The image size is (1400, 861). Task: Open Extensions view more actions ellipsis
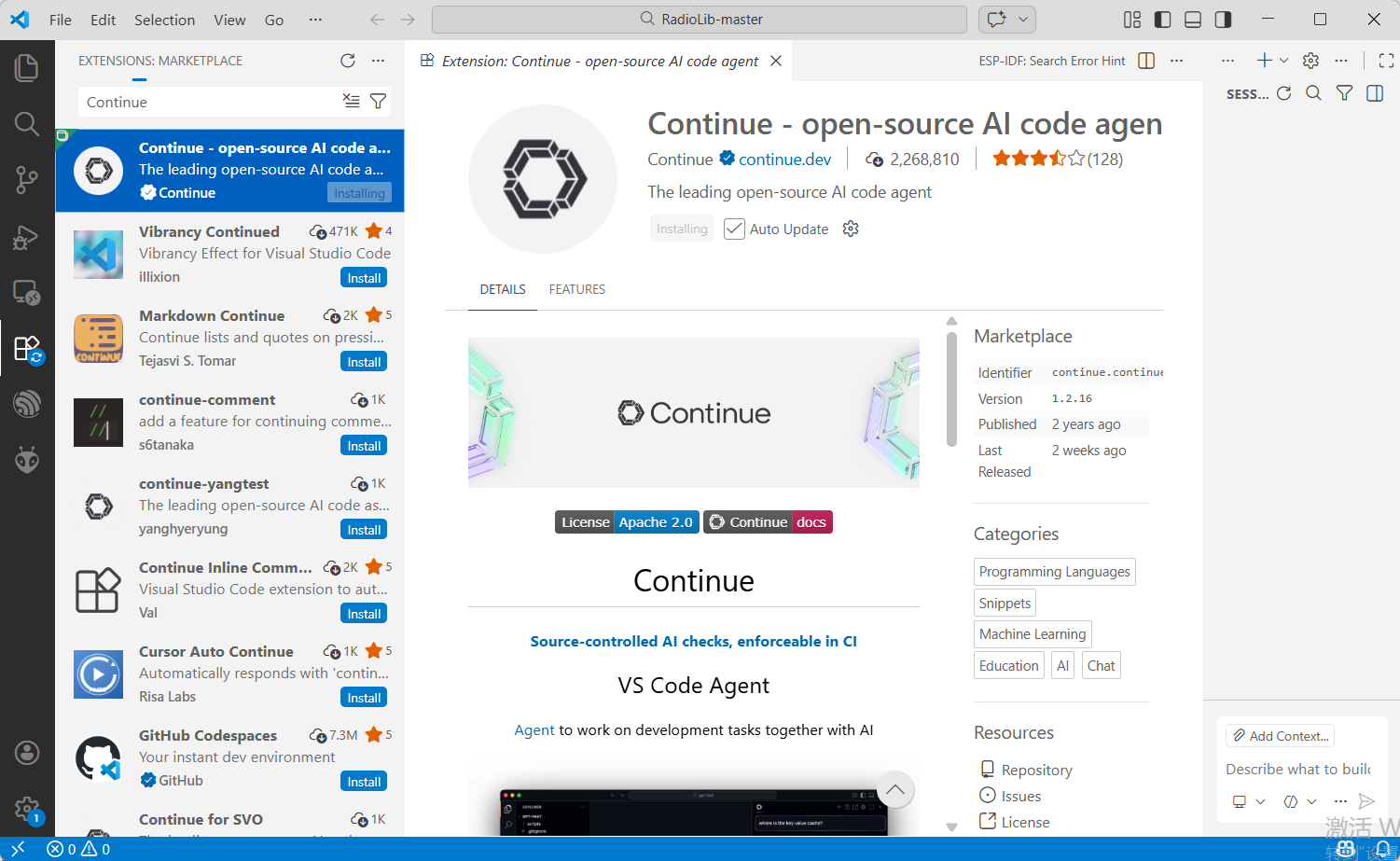[378, 61]
